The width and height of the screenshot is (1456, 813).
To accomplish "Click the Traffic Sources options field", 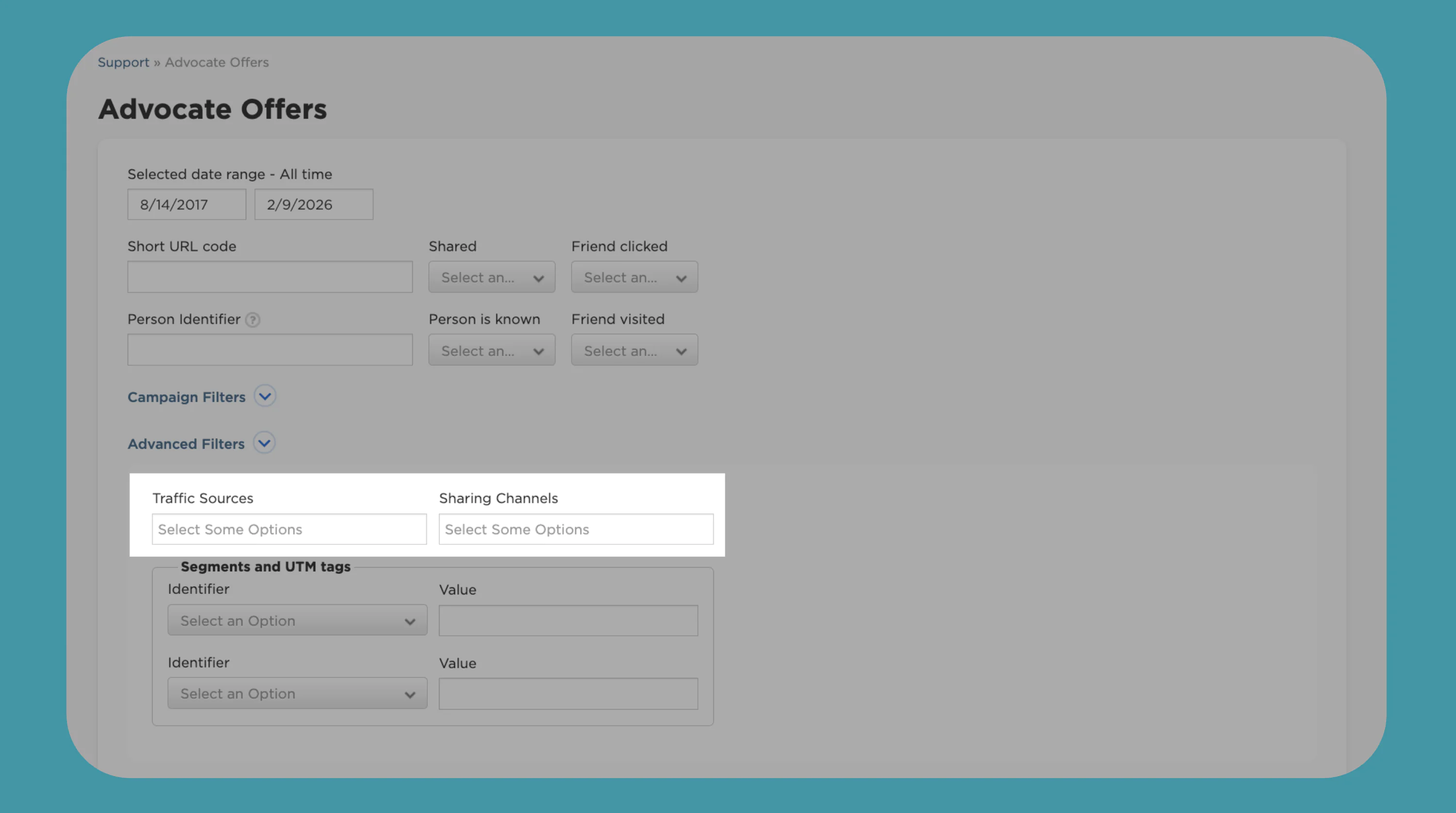I will click(289, 529).
